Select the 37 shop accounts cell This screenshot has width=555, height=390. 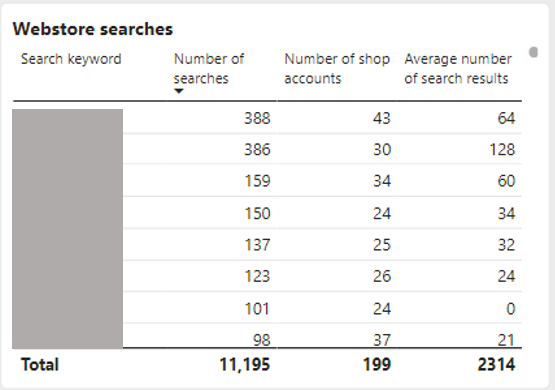[x=382, y=340]
